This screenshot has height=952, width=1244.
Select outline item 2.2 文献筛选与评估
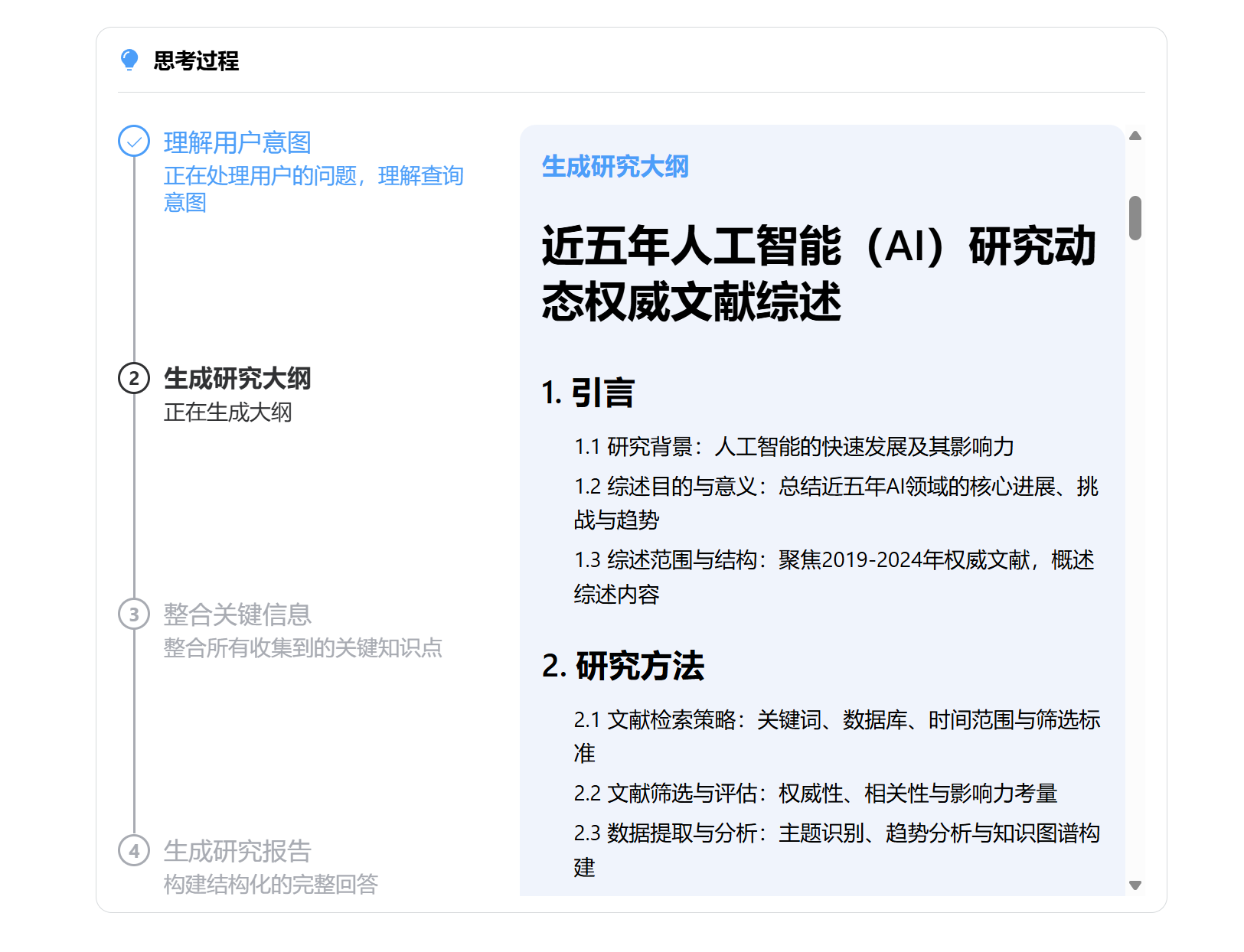tap(815, 793)
